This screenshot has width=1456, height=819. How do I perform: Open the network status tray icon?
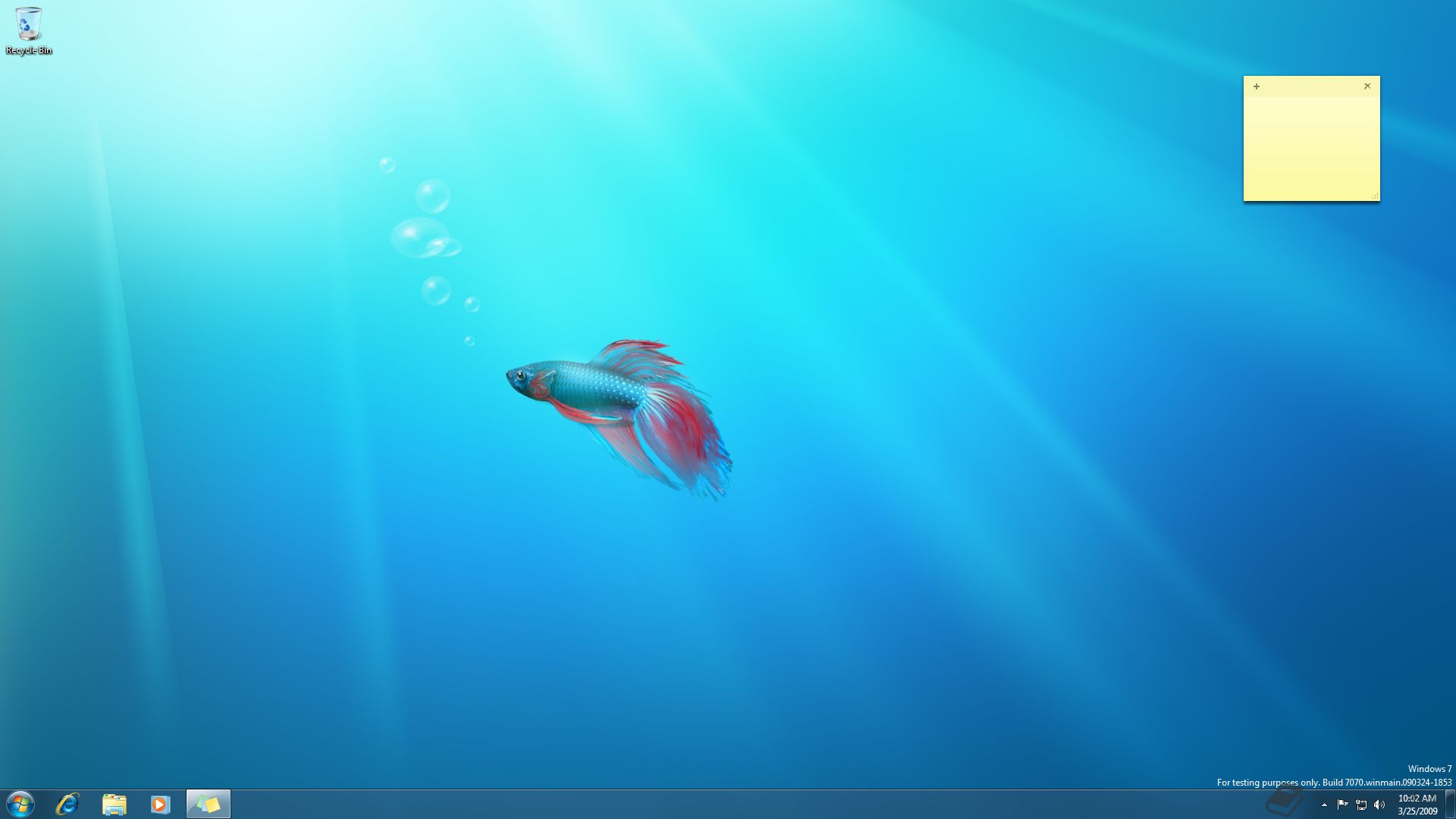(1361, 805)
